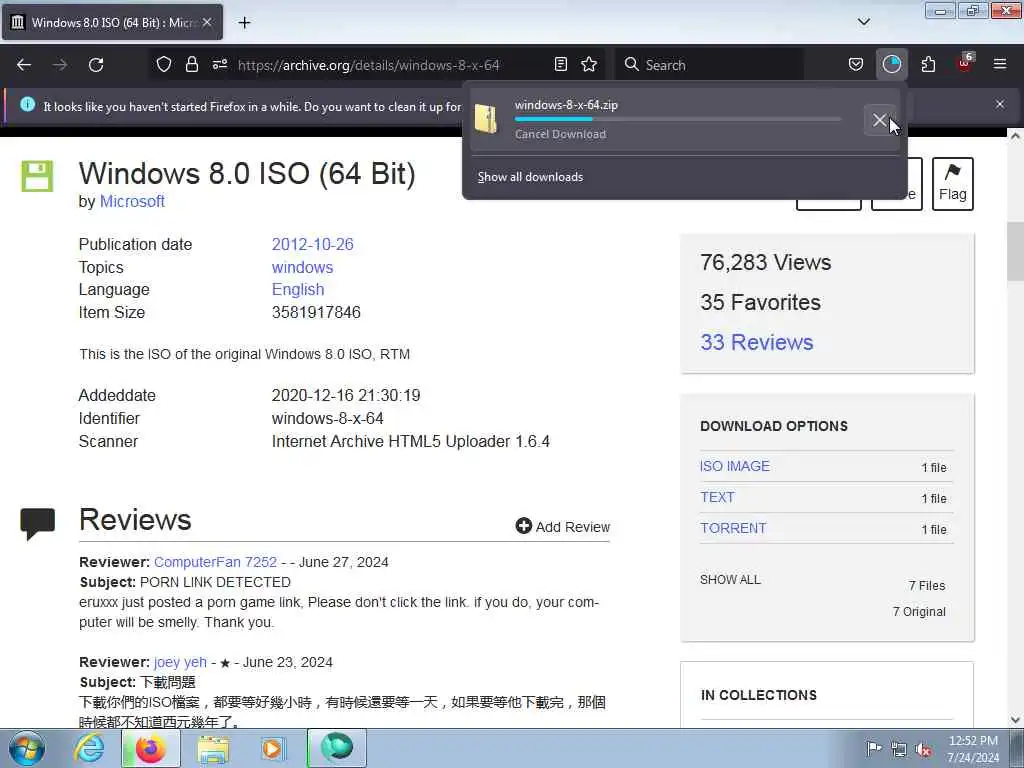
Task: Click the PORN LINK DETECTED review subject
Action: coord(216,582)
